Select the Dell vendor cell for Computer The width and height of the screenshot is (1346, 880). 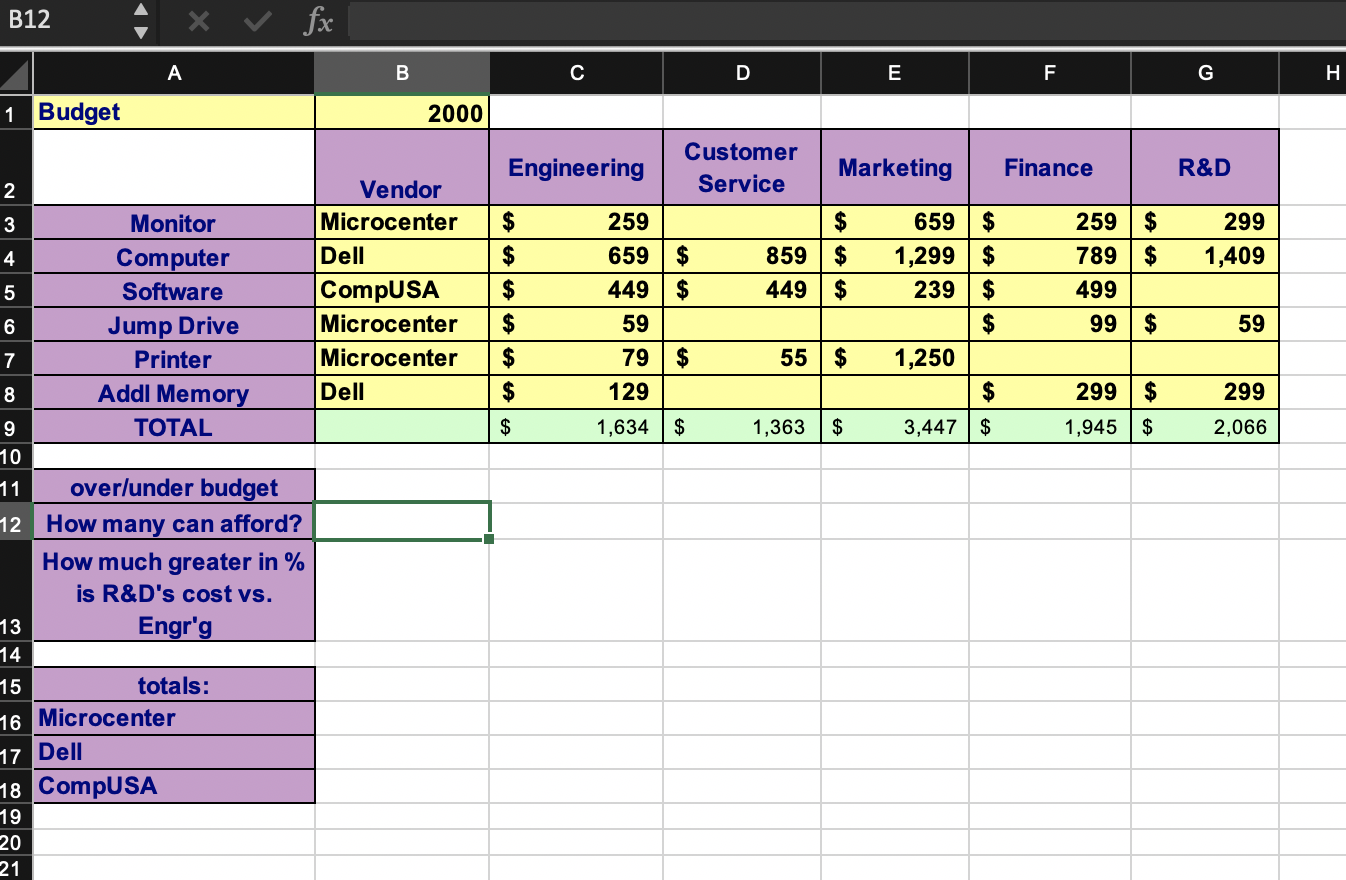pos(401,256)
